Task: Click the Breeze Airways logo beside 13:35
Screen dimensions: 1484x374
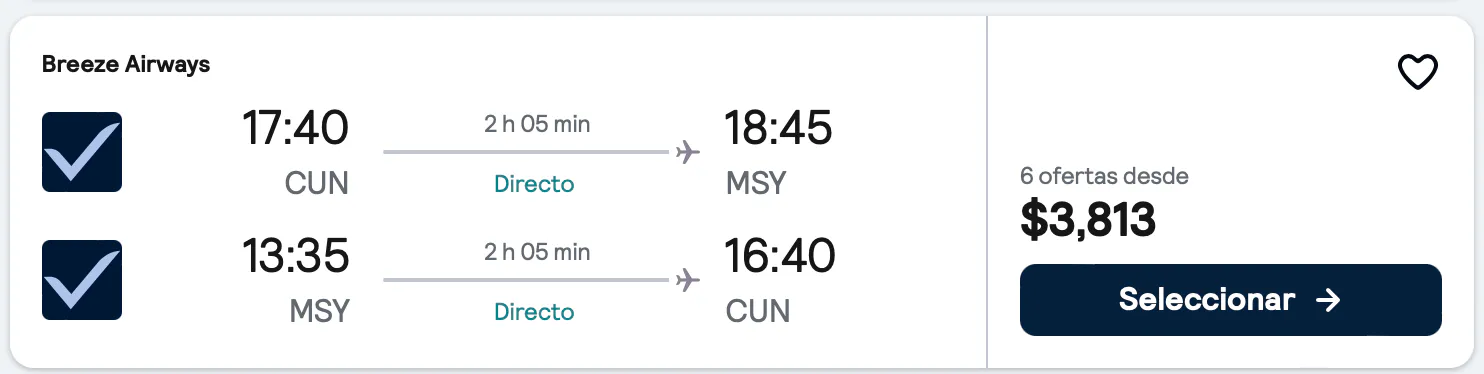Action: point(82,280)
